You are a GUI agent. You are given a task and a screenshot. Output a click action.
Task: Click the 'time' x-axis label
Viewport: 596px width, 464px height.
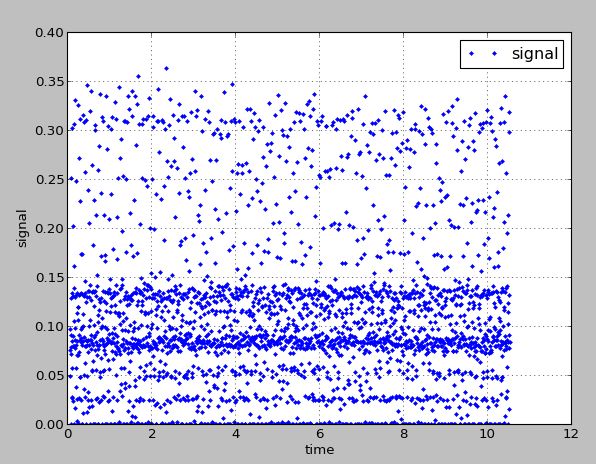point(319,450)
